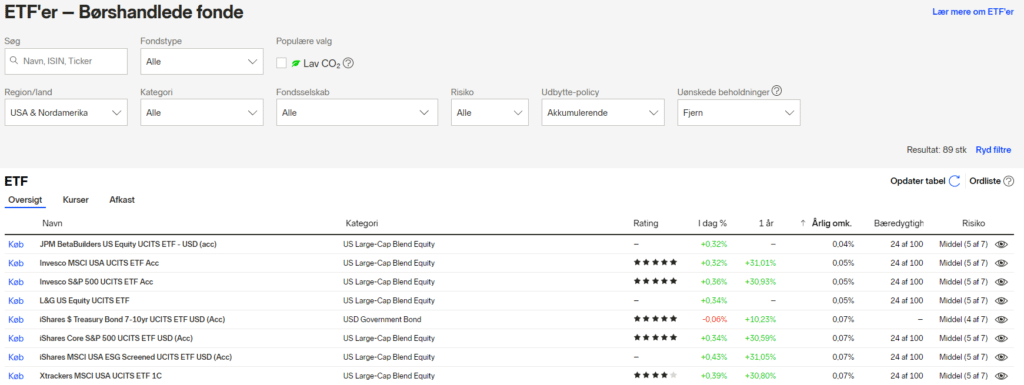Click eye icon for JPM BetaBuilders US Equity
The width and height of the screenshot is (1024, 385).
click(1000, 244)
